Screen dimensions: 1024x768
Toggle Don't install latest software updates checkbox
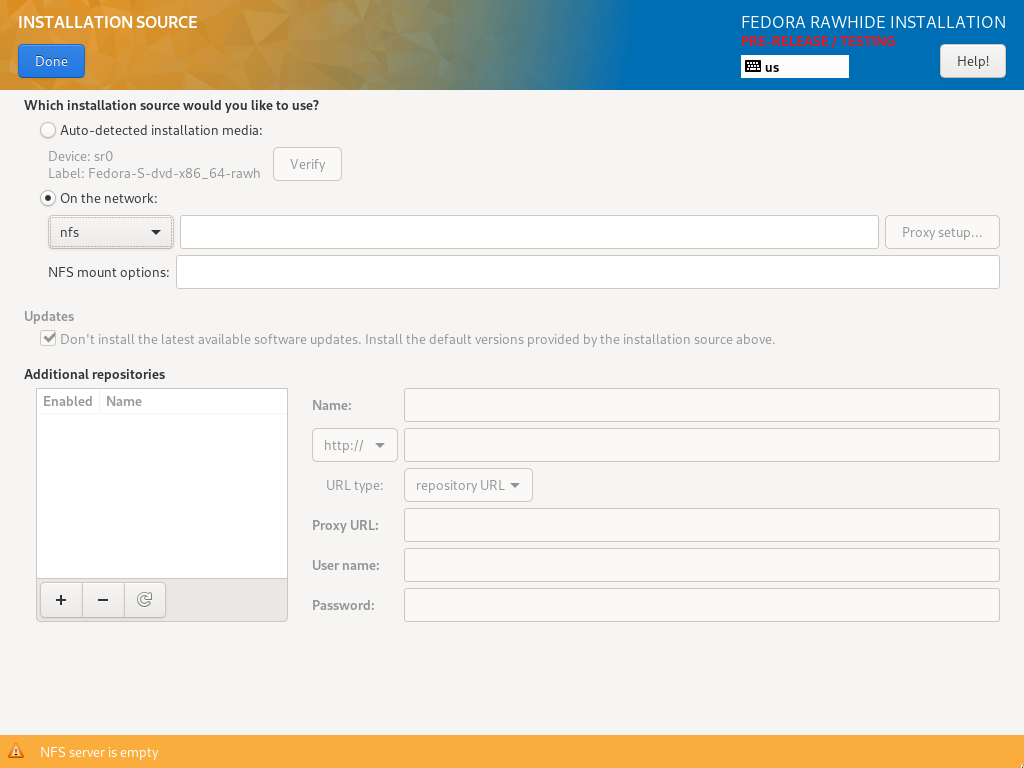pos(48,338)
